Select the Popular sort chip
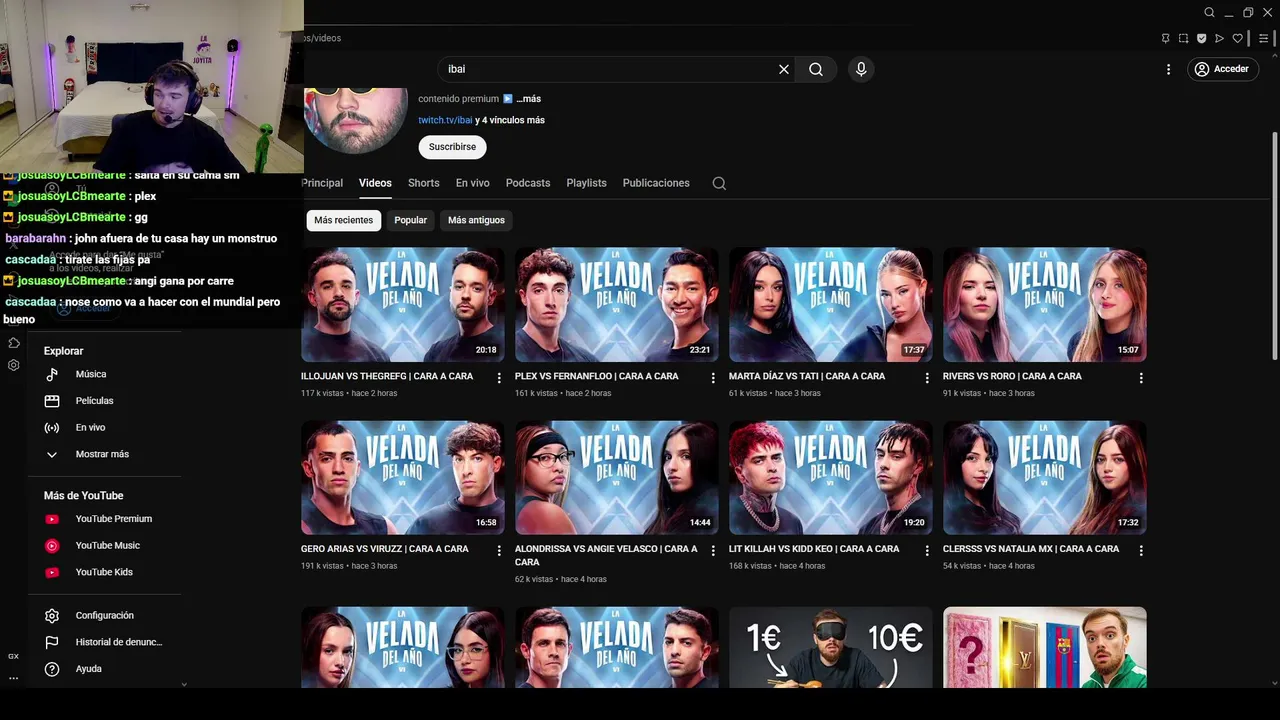The image size is (1280, 720). click(x=410, y=220)
